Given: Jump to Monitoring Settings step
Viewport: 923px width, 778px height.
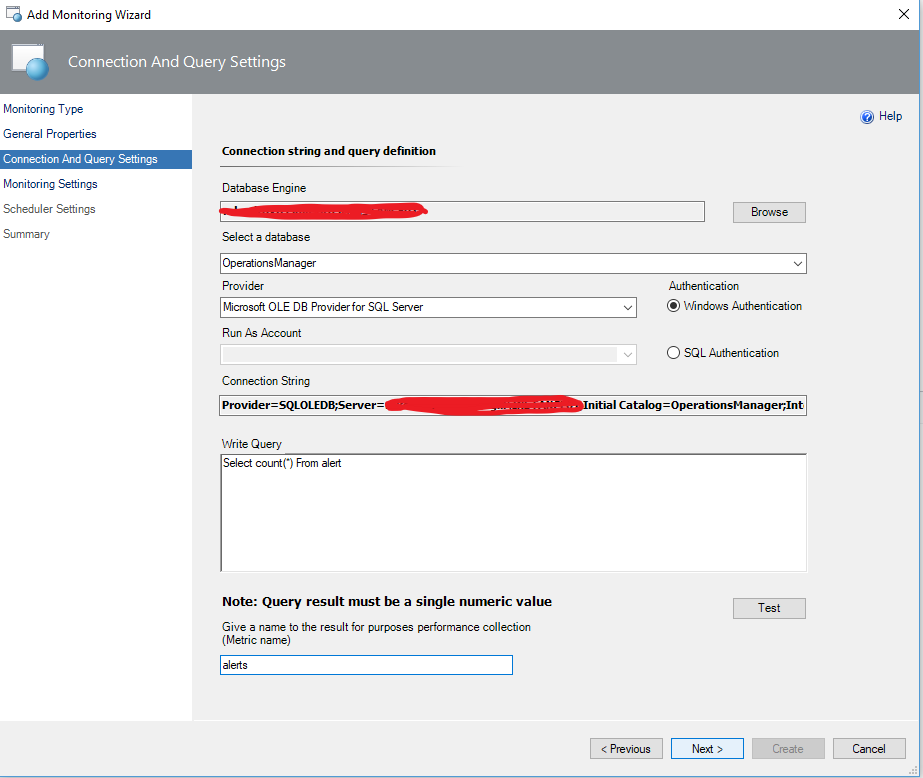Looking at the screenshot, I should (50, 184).
